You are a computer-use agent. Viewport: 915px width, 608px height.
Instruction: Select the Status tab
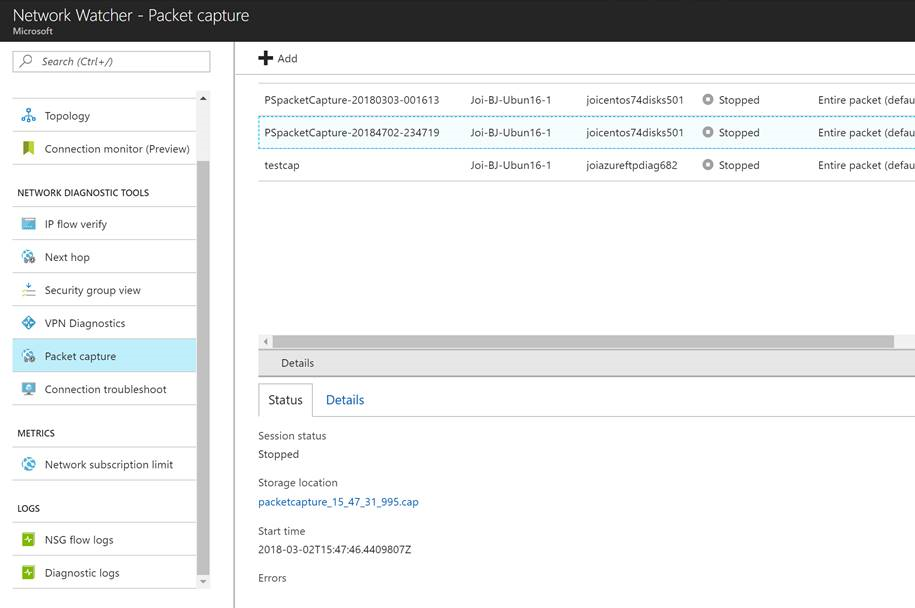pyautogui.click(x=285, y=400)
